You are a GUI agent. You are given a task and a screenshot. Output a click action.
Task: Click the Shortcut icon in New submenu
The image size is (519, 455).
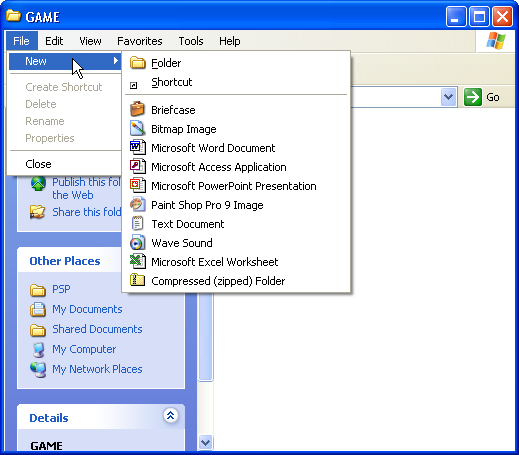[133, 86]
